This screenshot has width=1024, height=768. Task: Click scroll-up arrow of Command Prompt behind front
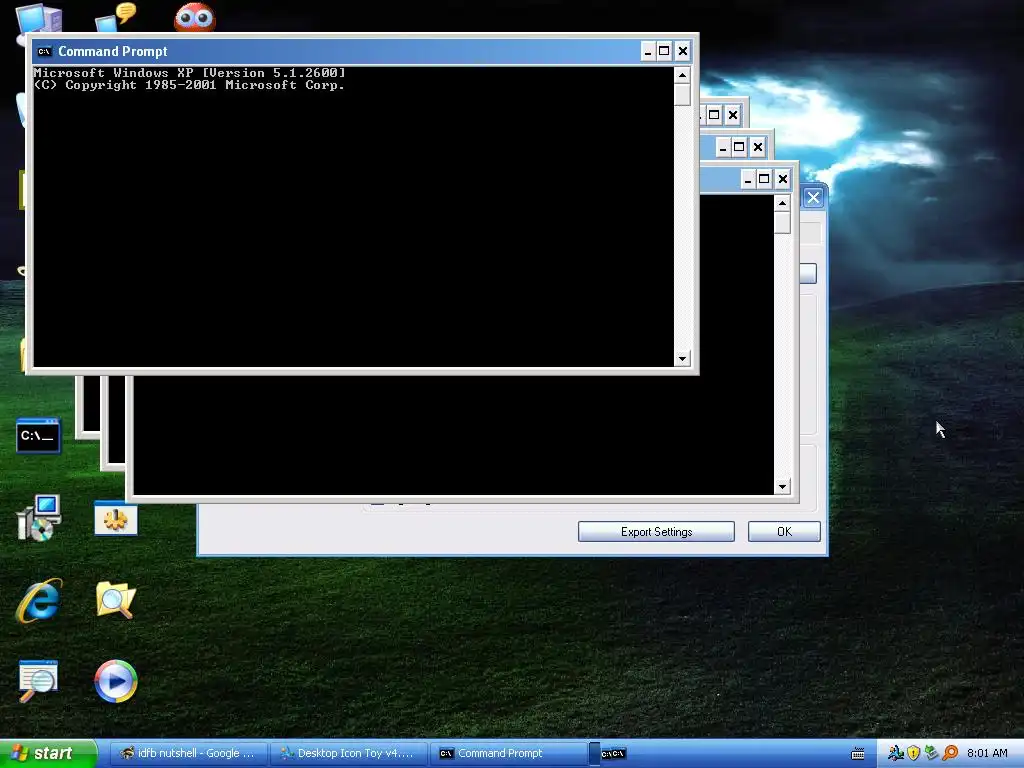[x=782, y=203]
